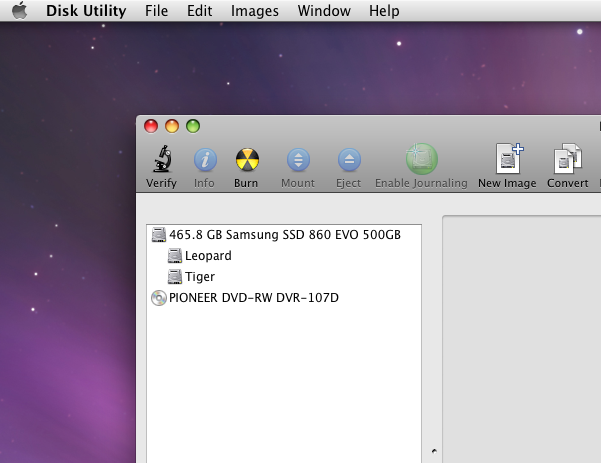The image size is (601, 463).
Task: Click the Mount toolbar icon
Action: pos(298,159)
